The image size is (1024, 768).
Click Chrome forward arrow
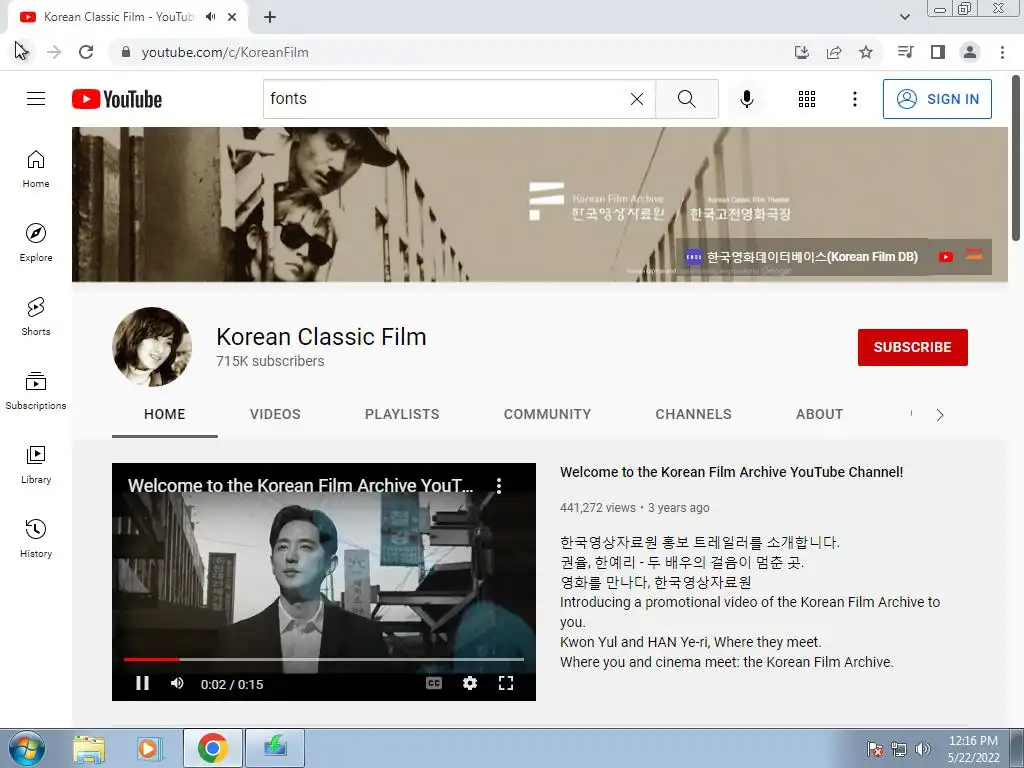54,52
